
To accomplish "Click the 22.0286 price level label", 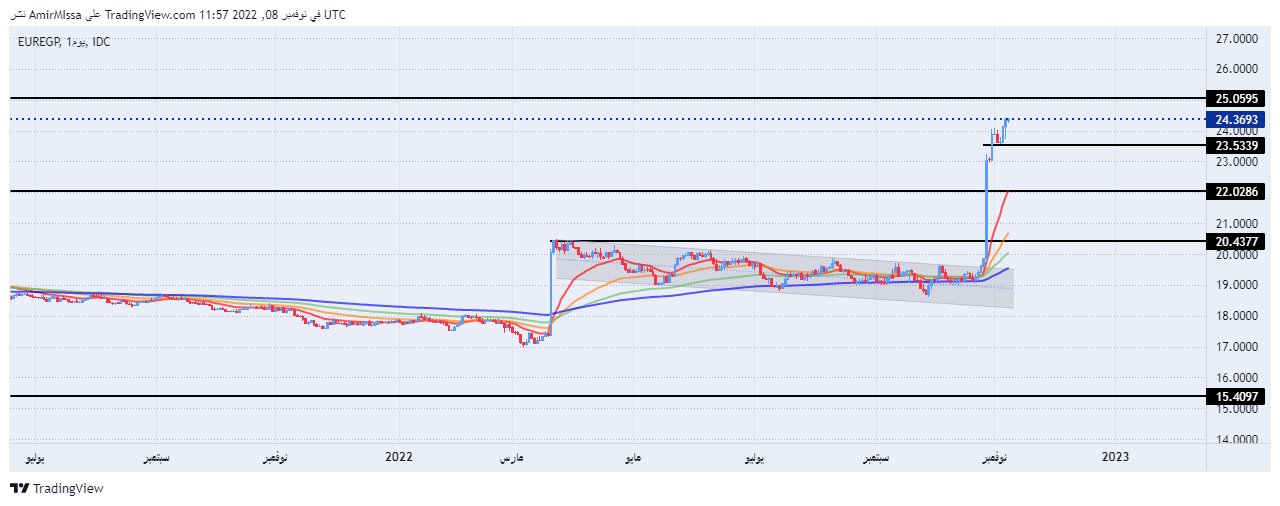I will tap(1236, 191).
